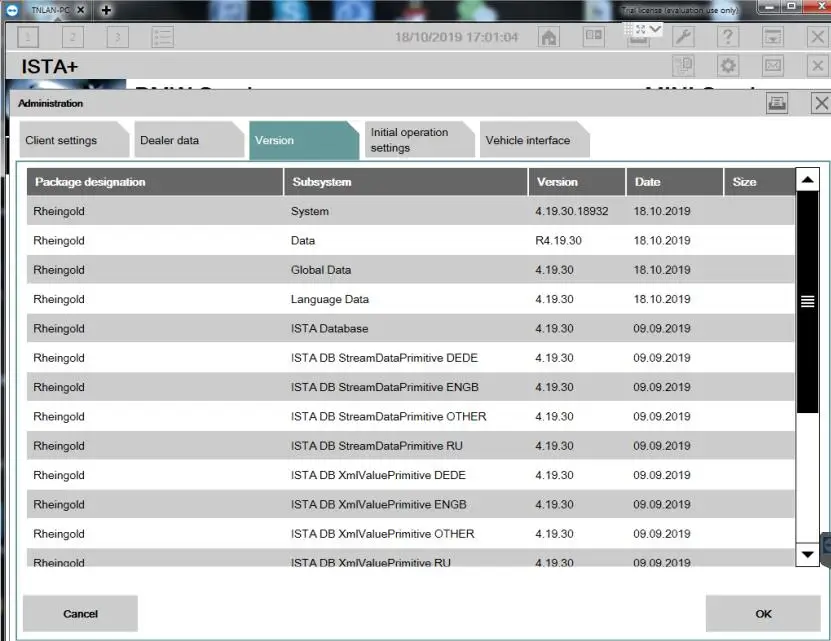Select the Version tab
Screen dimensions: 831x641
[x=304, y=140]
